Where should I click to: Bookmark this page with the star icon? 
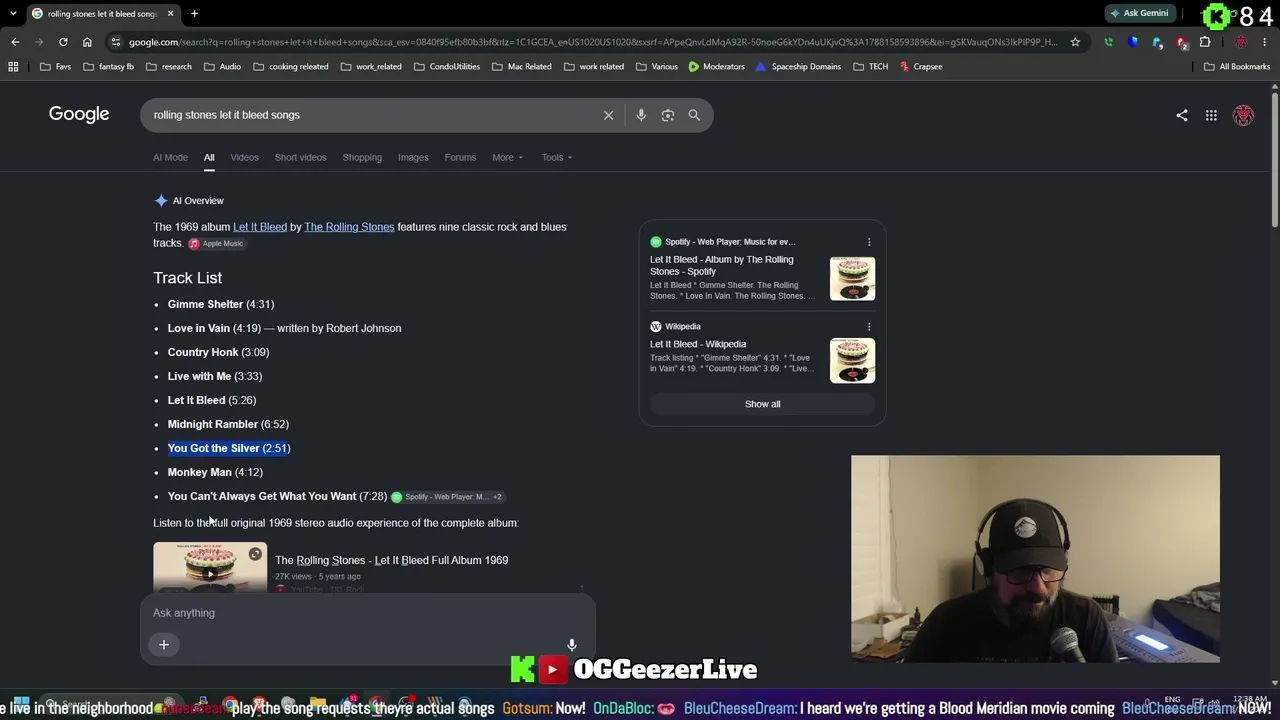(x=1075, y=42)
